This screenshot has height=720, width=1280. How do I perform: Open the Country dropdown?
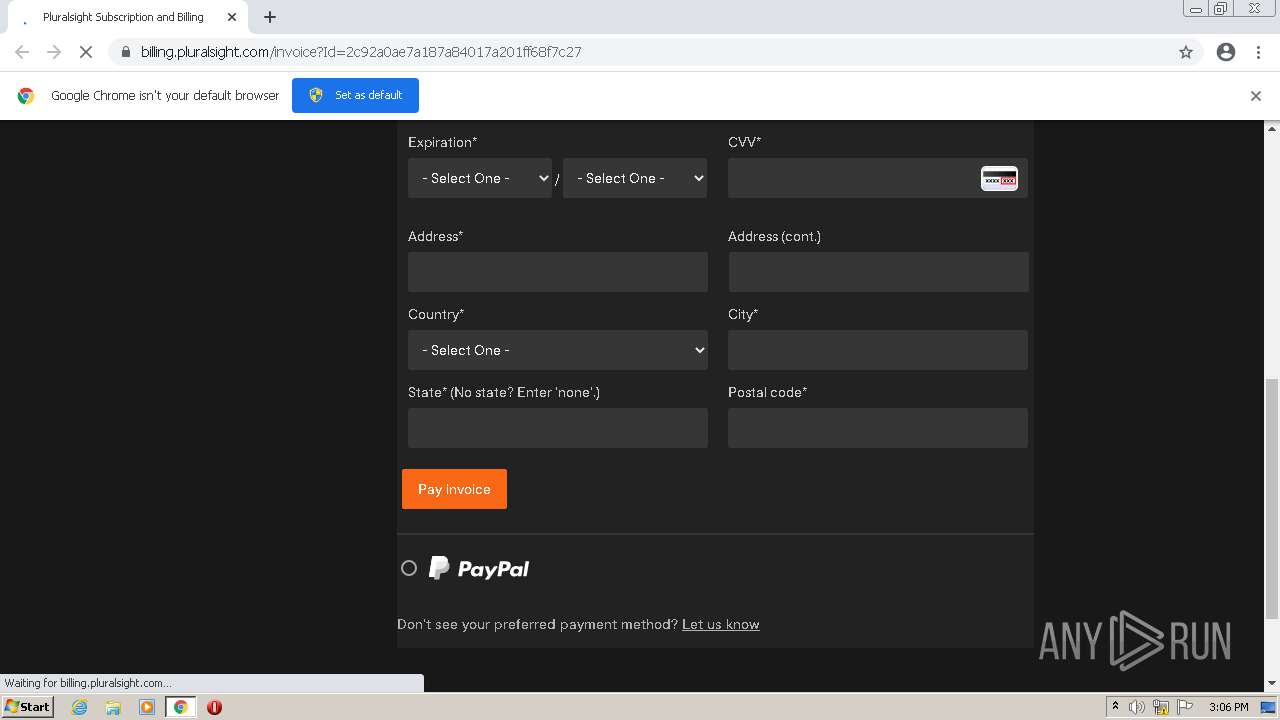click(558, 350)
